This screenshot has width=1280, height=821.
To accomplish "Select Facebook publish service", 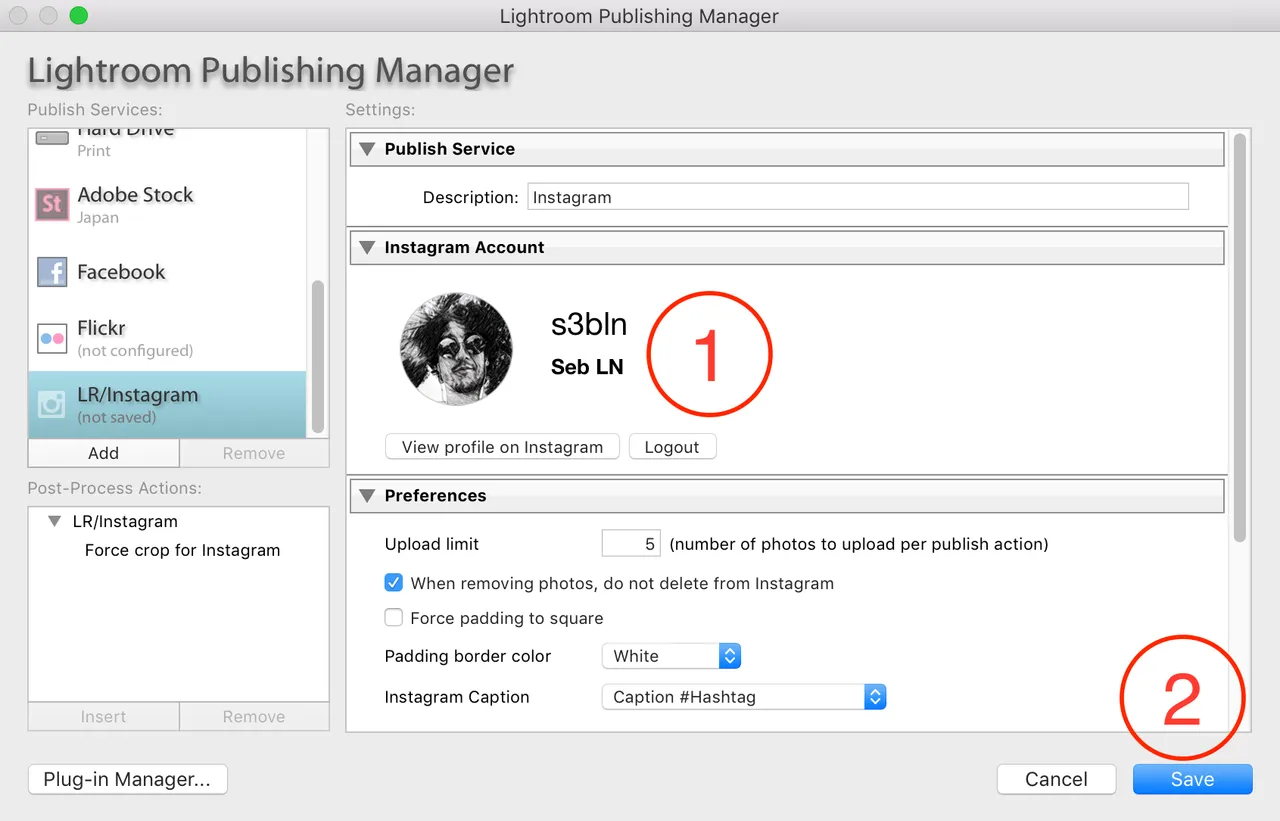I will (x=167, y=272).
